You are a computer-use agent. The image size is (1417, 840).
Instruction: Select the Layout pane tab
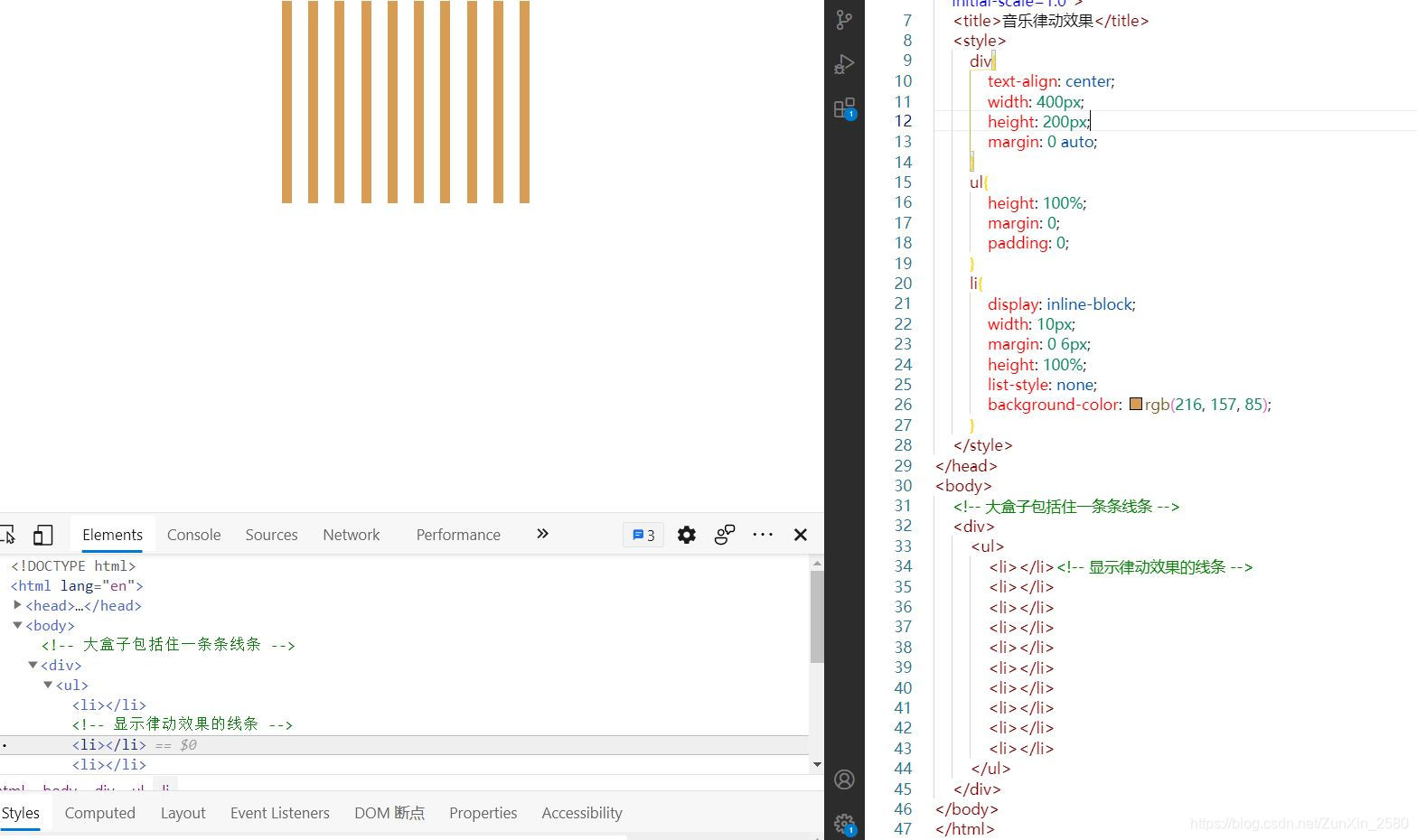pyautogui.click(x=183, y=813)
